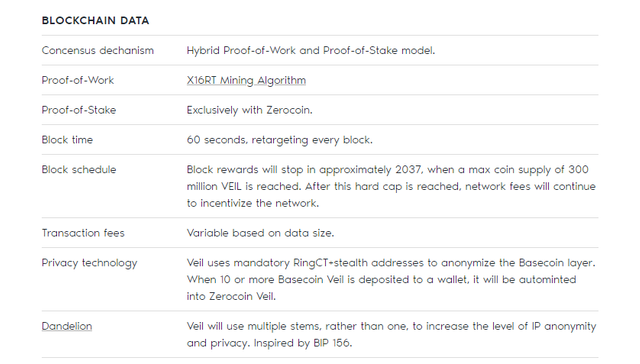The height and width of the screenshot is (364, 640).
Task: Click the to incentivize the network line
Action: [253, 203]
